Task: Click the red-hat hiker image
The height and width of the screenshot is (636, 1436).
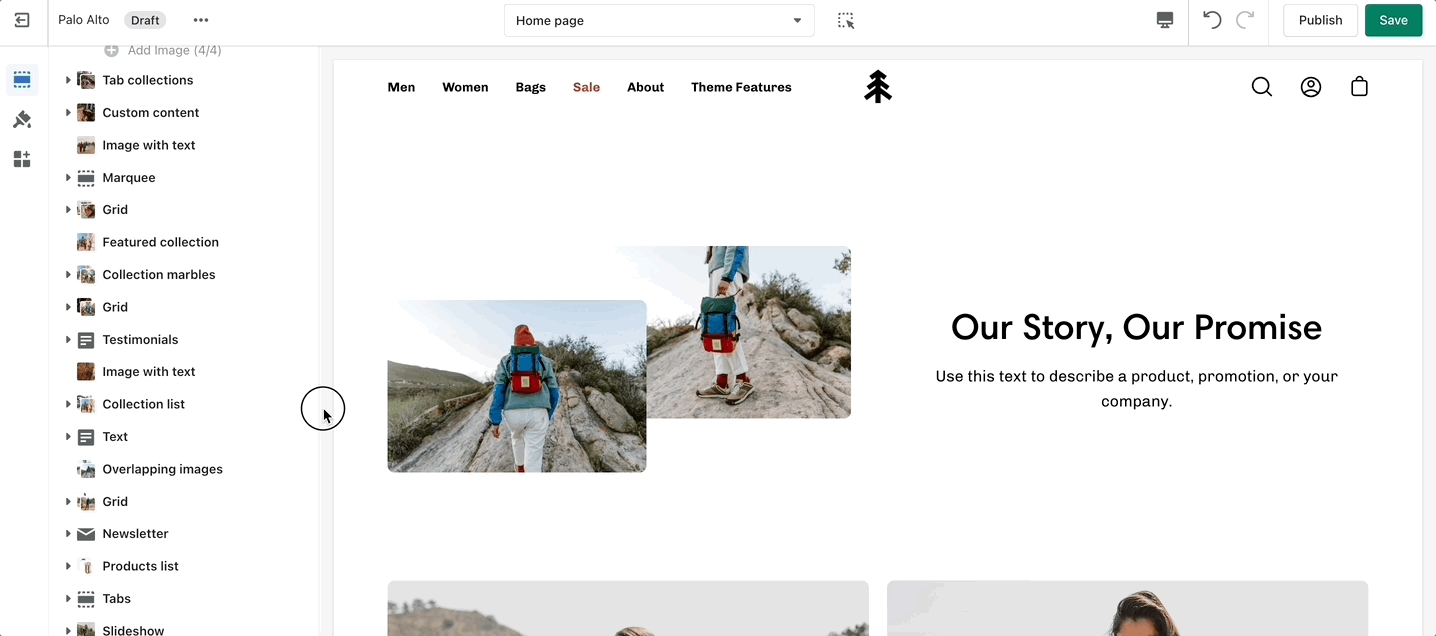Action: pos(516,386)
